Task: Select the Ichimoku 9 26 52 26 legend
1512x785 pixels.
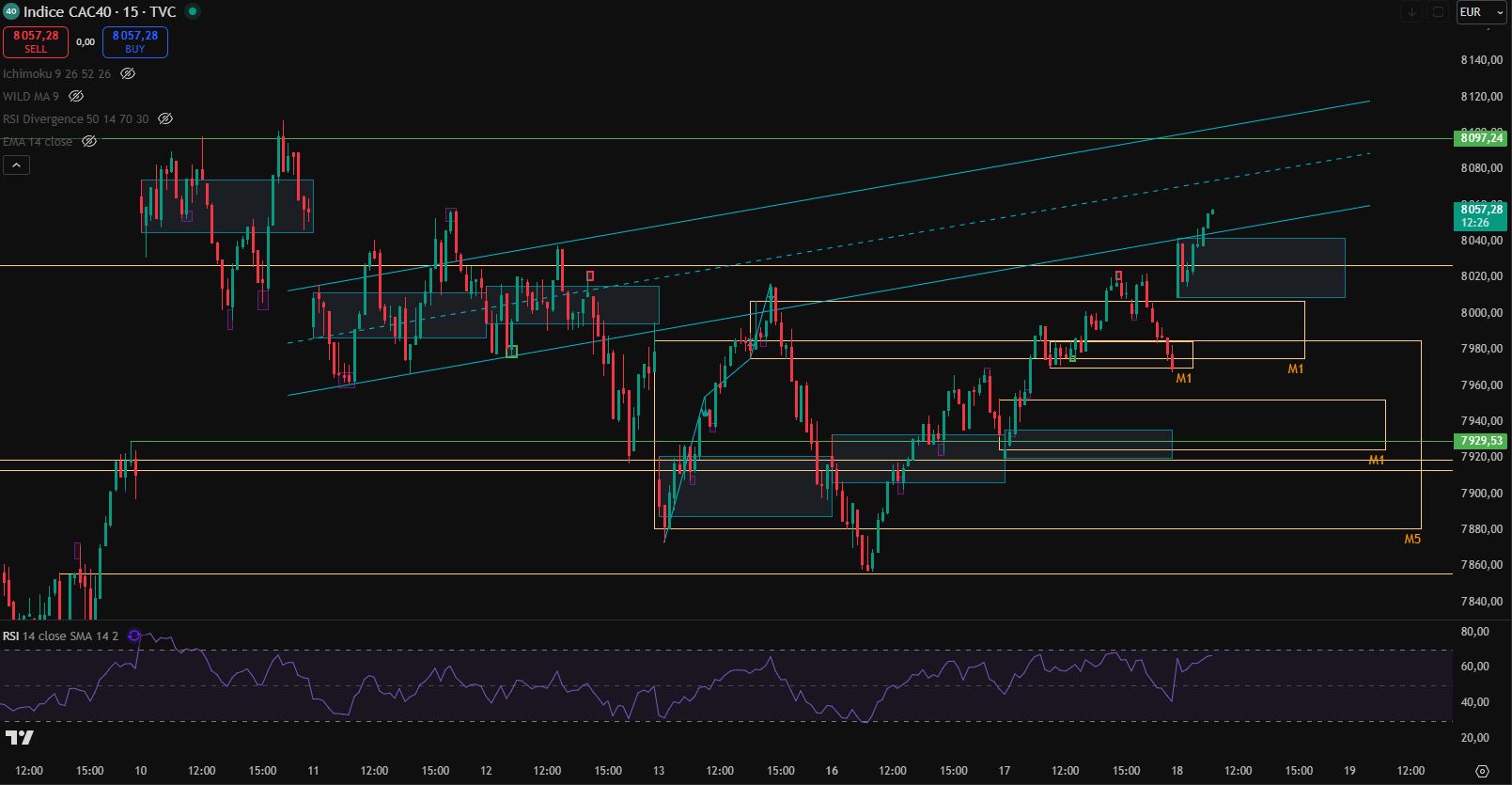Action: tap(56, 73)
